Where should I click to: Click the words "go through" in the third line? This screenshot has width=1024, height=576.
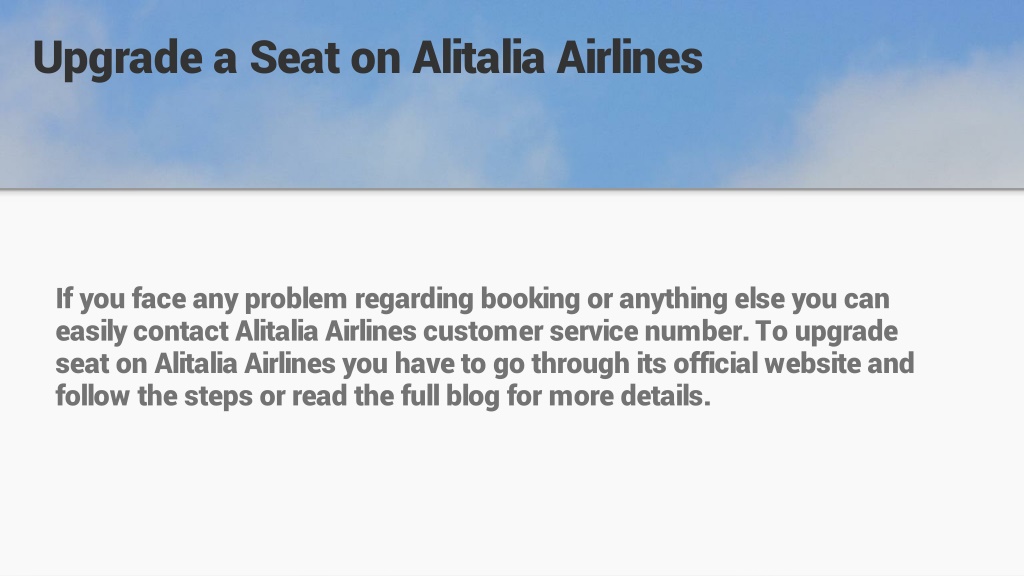pyautogui.click(x=561, y=364)
